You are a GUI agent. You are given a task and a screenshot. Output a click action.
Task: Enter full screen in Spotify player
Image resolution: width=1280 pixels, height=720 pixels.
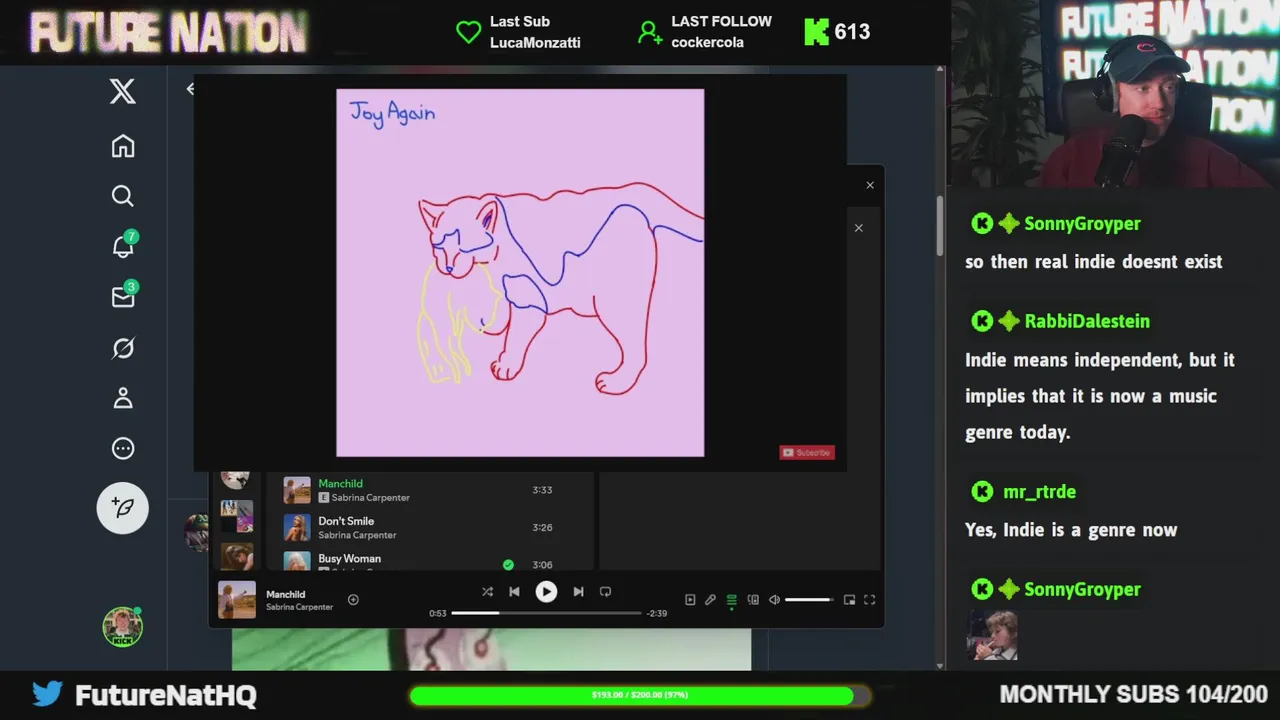869,600
